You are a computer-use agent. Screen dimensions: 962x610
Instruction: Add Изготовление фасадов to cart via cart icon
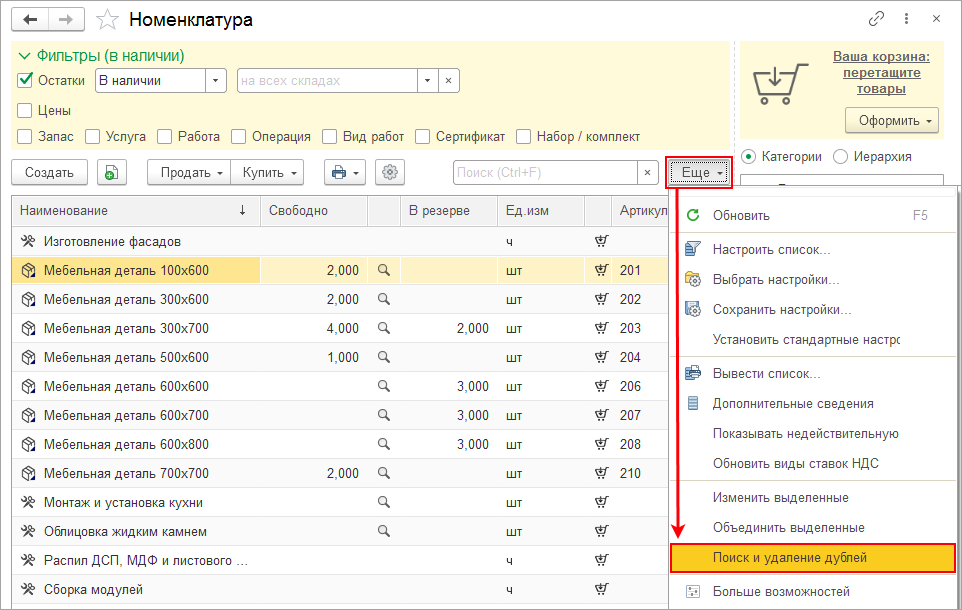[x=601, y=241]
